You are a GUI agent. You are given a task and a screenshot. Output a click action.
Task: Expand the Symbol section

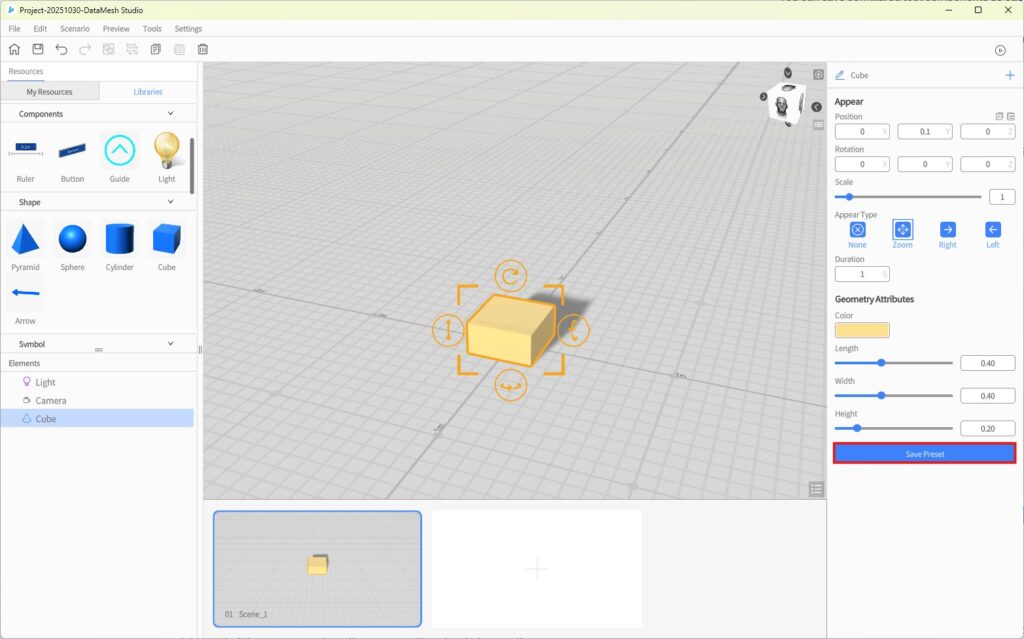[170, 344]
